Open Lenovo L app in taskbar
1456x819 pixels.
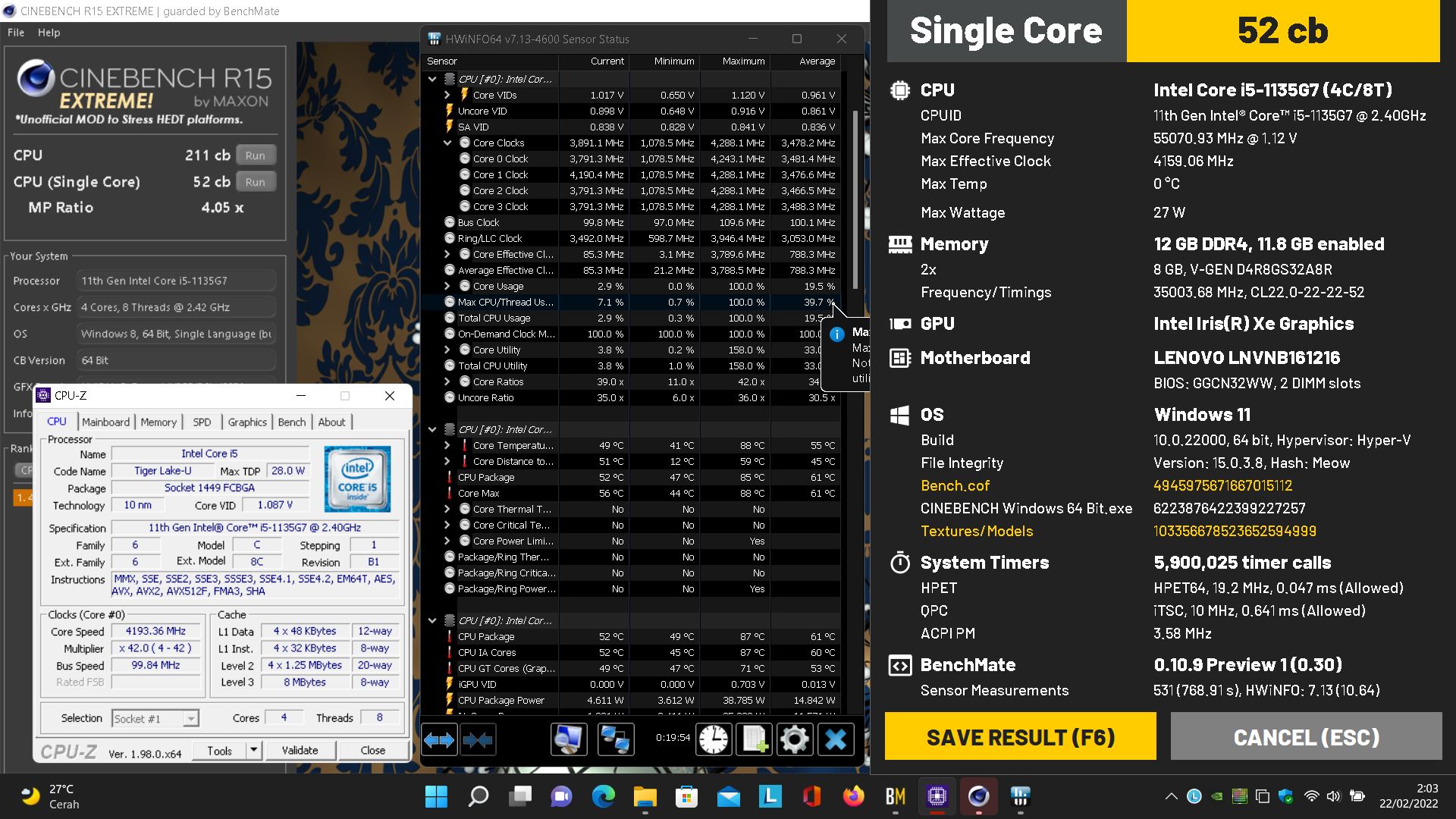click(770, 796)
